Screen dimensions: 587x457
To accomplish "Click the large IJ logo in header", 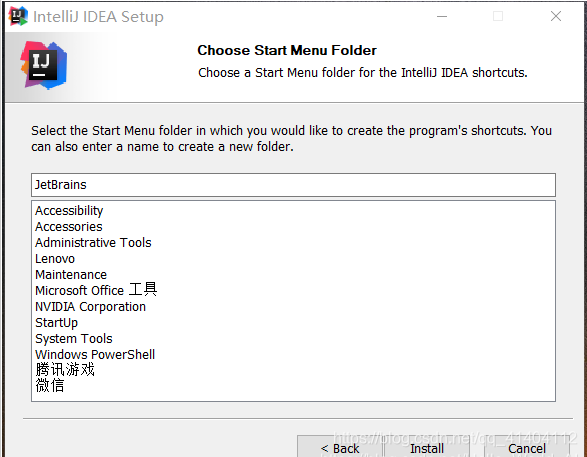I will (x=44, y=65).
